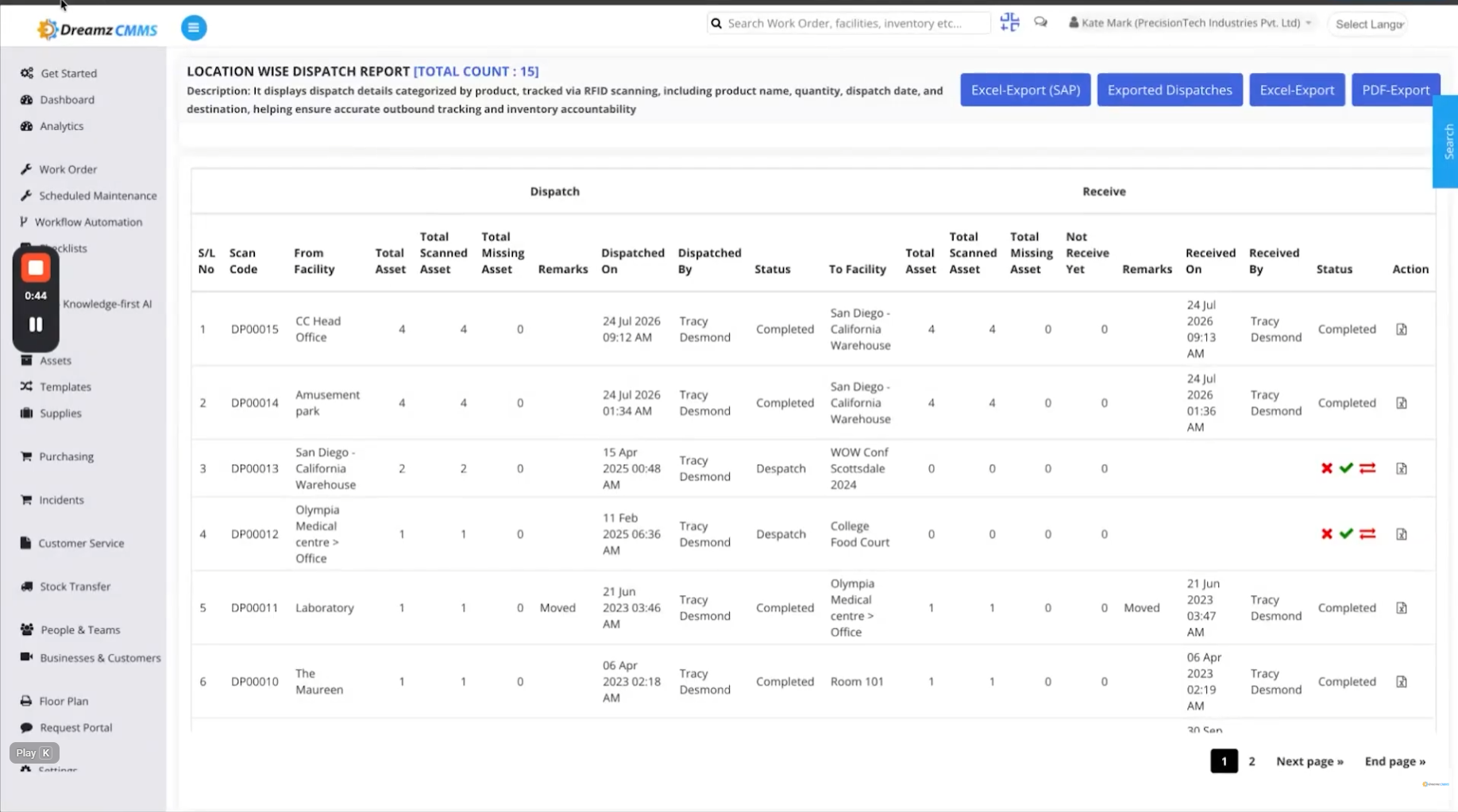Toggle the sidebar hamburger menu button

(194, 28)
